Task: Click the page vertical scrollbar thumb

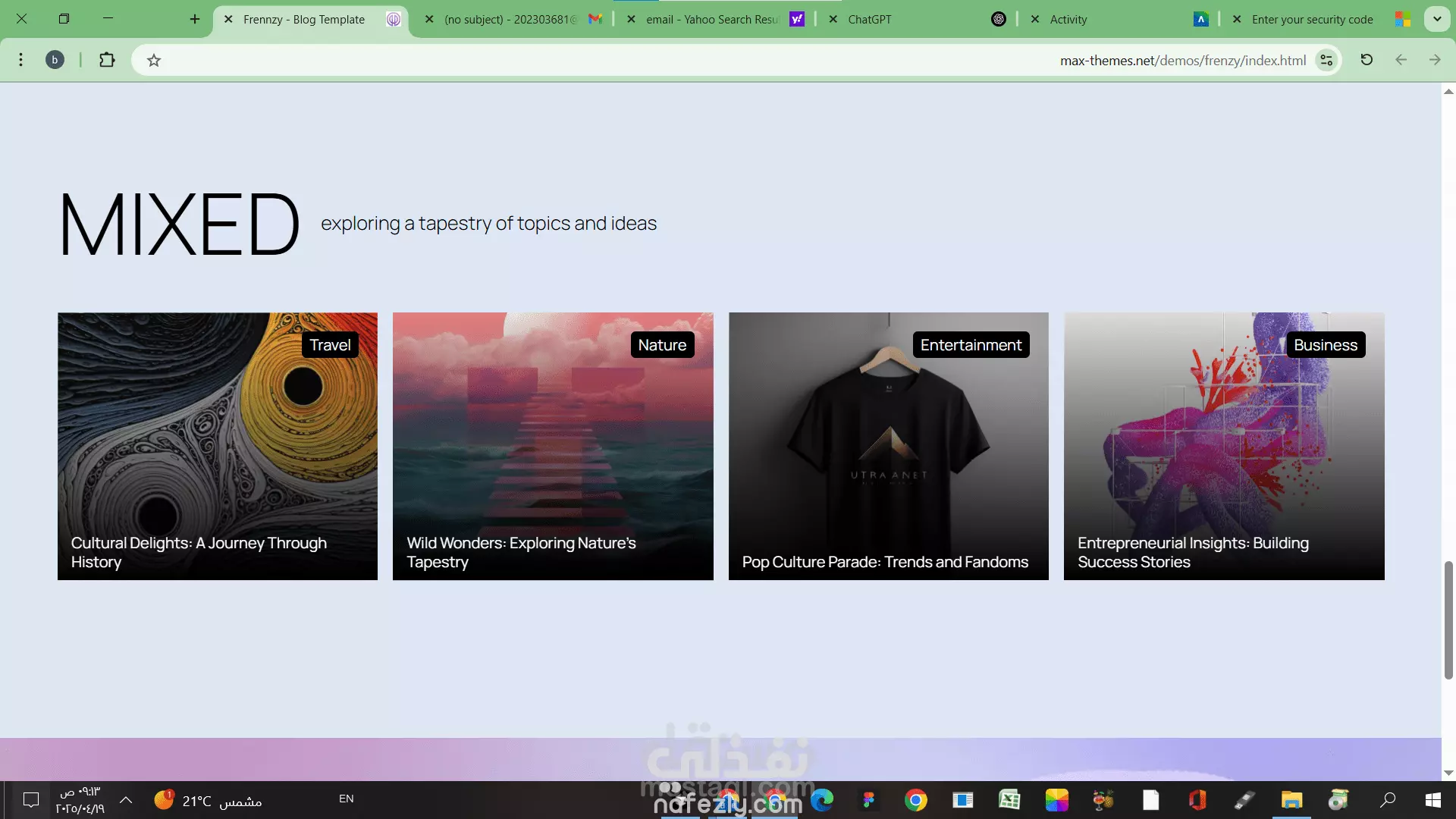Action: click(x=1448, y=620)
